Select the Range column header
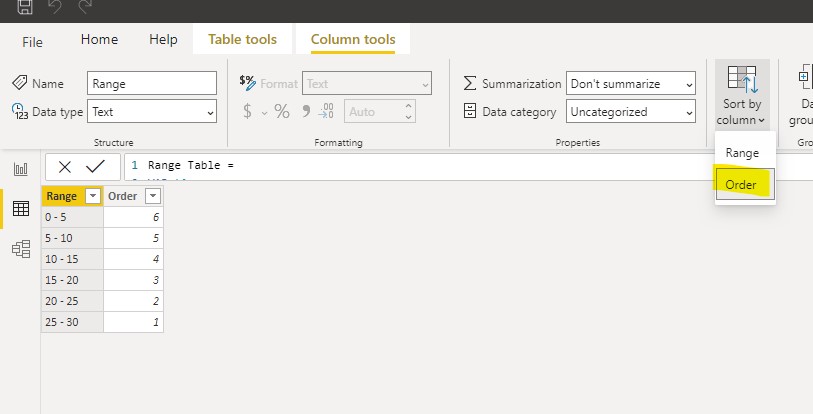 tap(62, 196)
